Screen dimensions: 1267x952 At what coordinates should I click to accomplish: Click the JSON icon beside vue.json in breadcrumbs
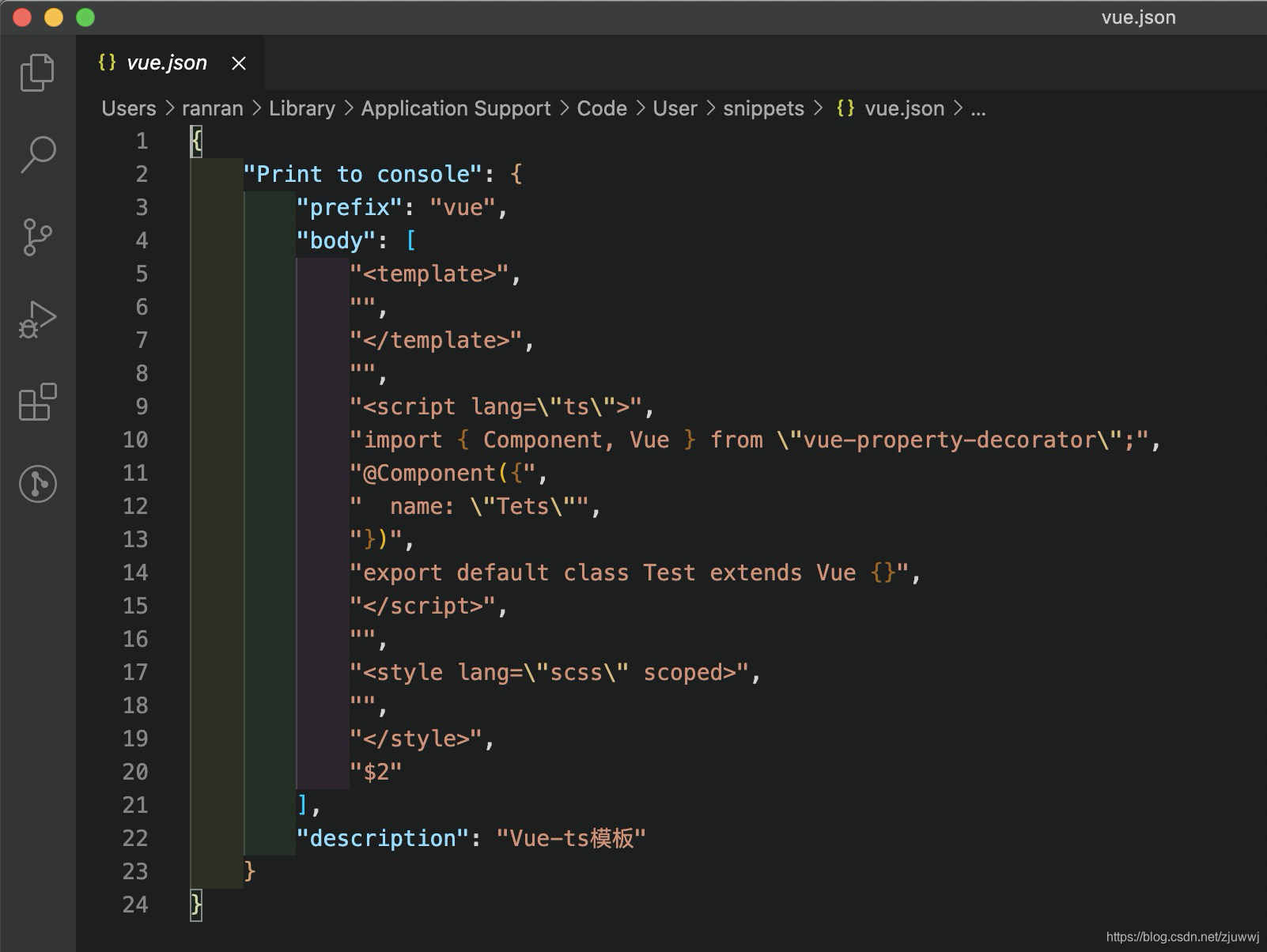845,108
